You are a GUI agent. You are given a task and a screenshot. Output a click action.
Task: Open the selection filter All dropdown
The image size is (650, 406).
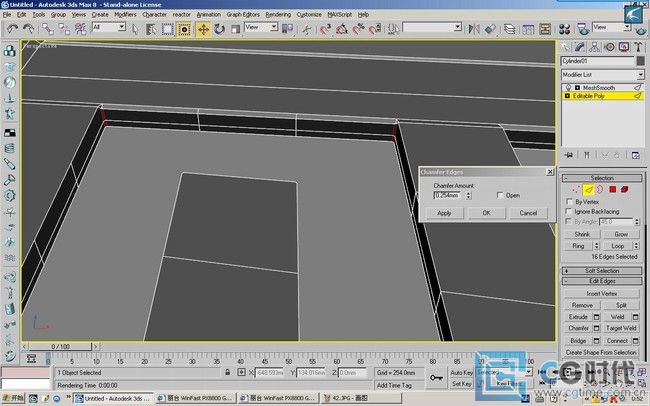click(x=122, y=27)
